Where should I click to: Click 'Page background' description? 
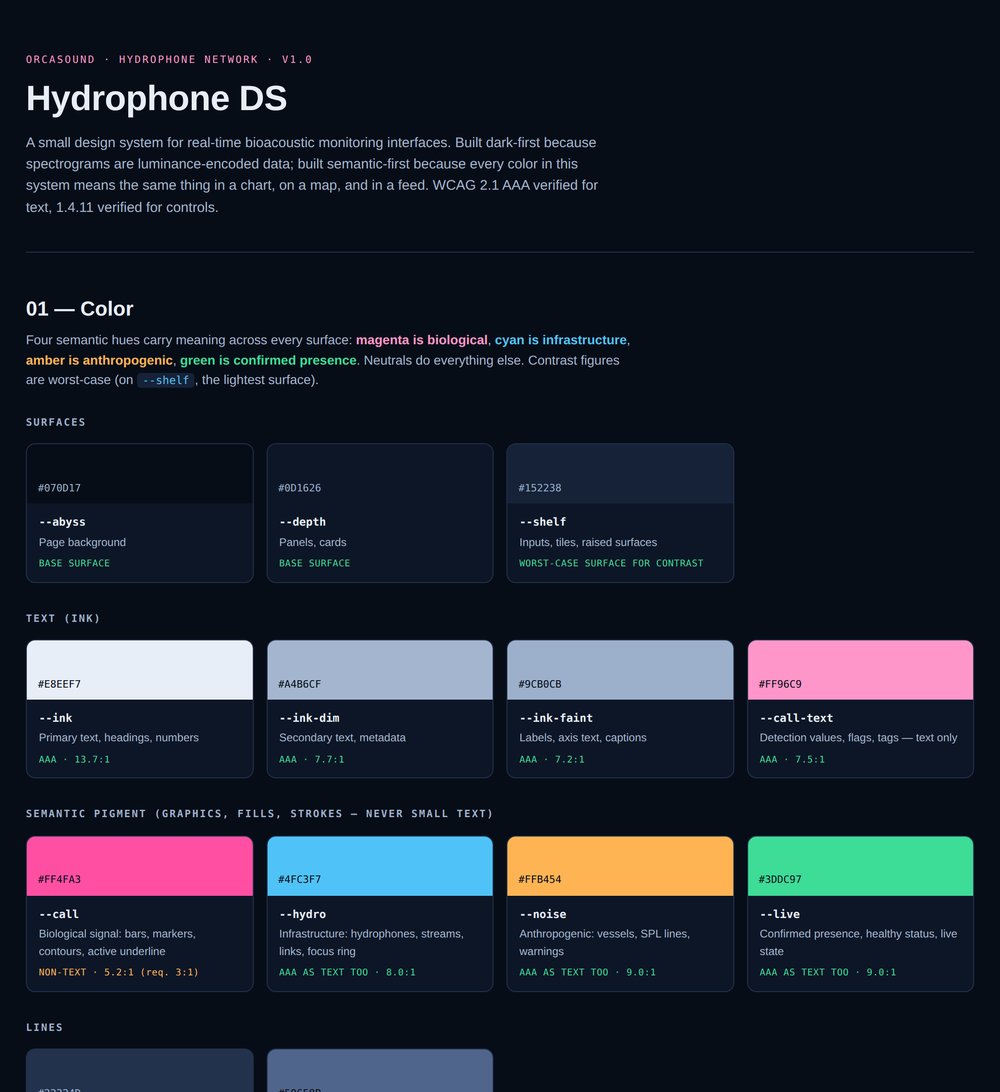click(82, 543)
